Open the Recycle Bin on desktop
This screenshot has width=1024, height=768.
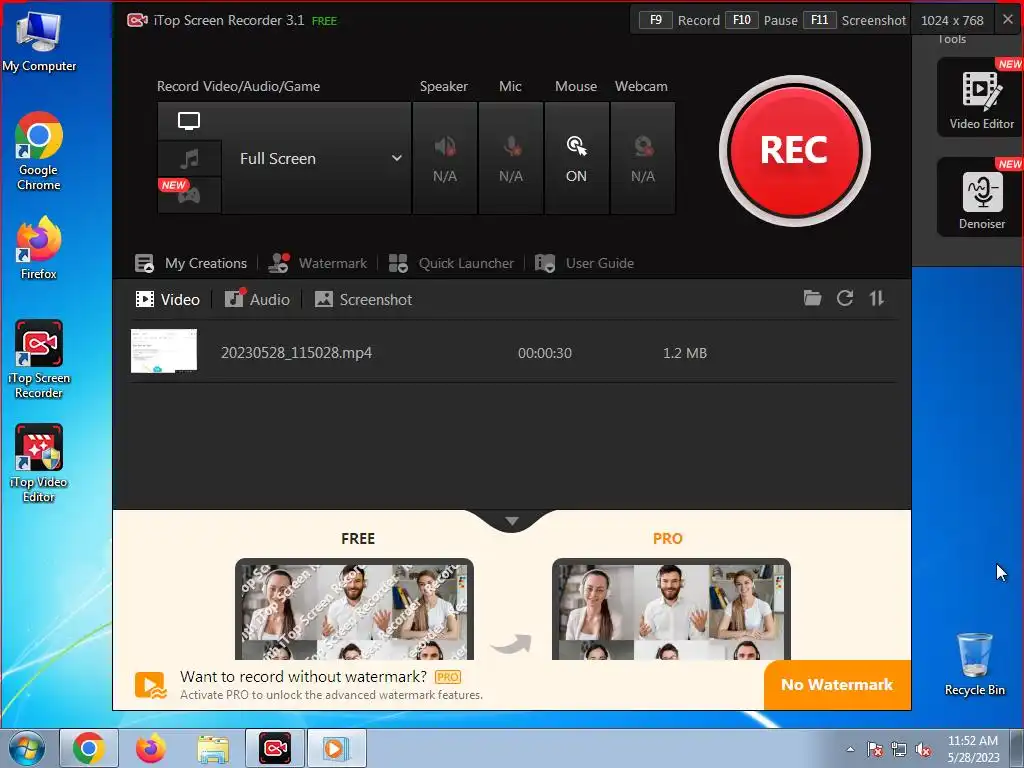click(974, 664)
